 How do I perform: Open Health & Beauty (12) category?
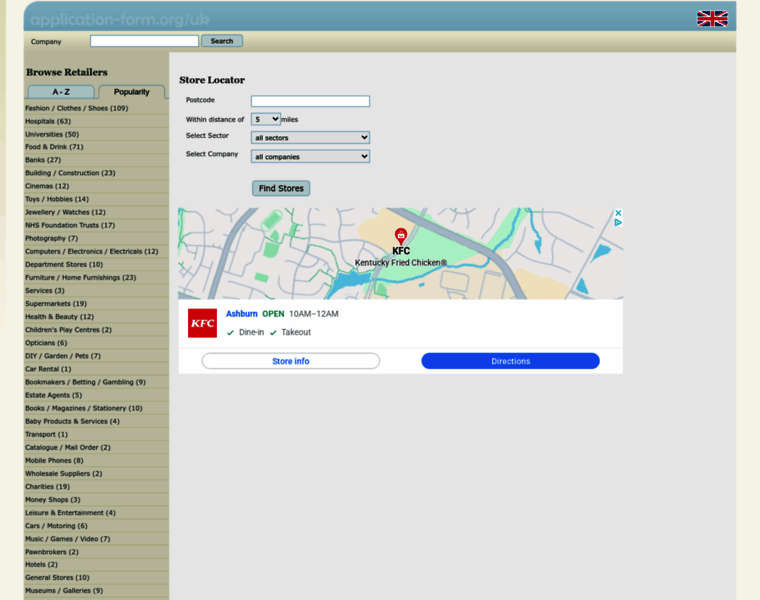(x=60, y=317)
